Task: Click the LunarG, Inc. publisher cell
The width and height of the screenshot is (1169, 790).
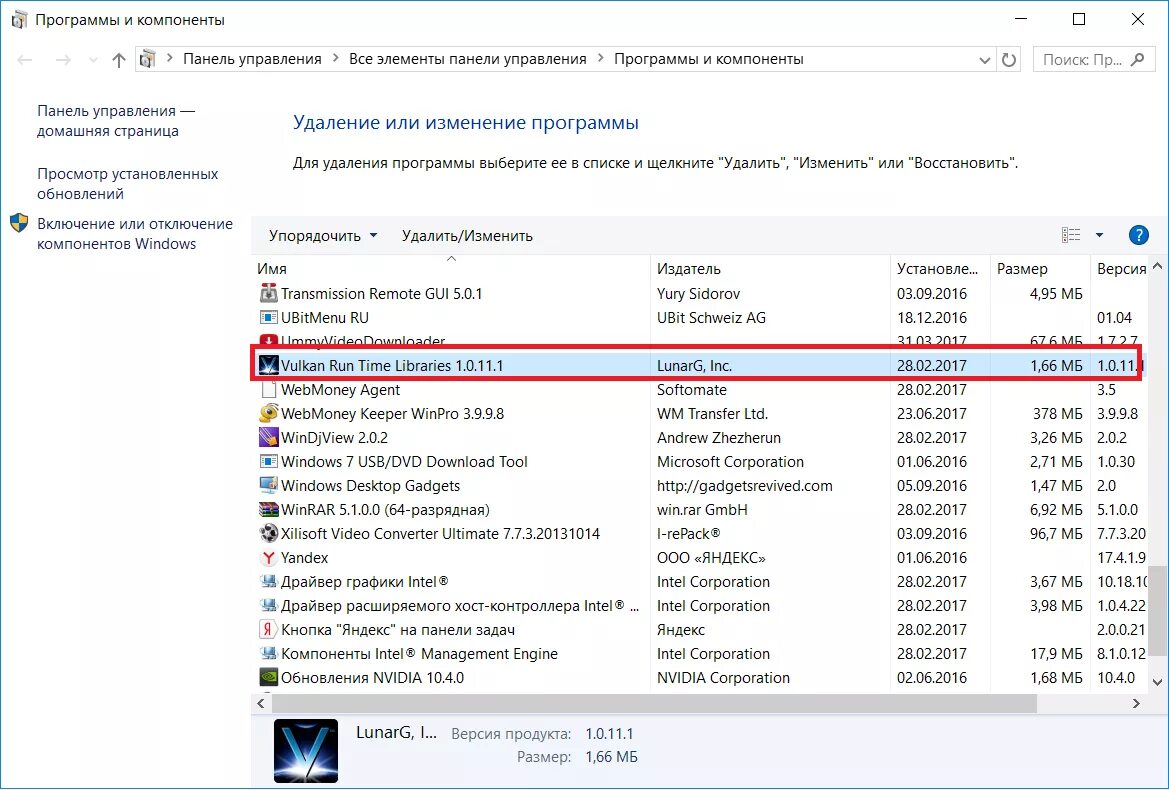Action: pos(694,365)
